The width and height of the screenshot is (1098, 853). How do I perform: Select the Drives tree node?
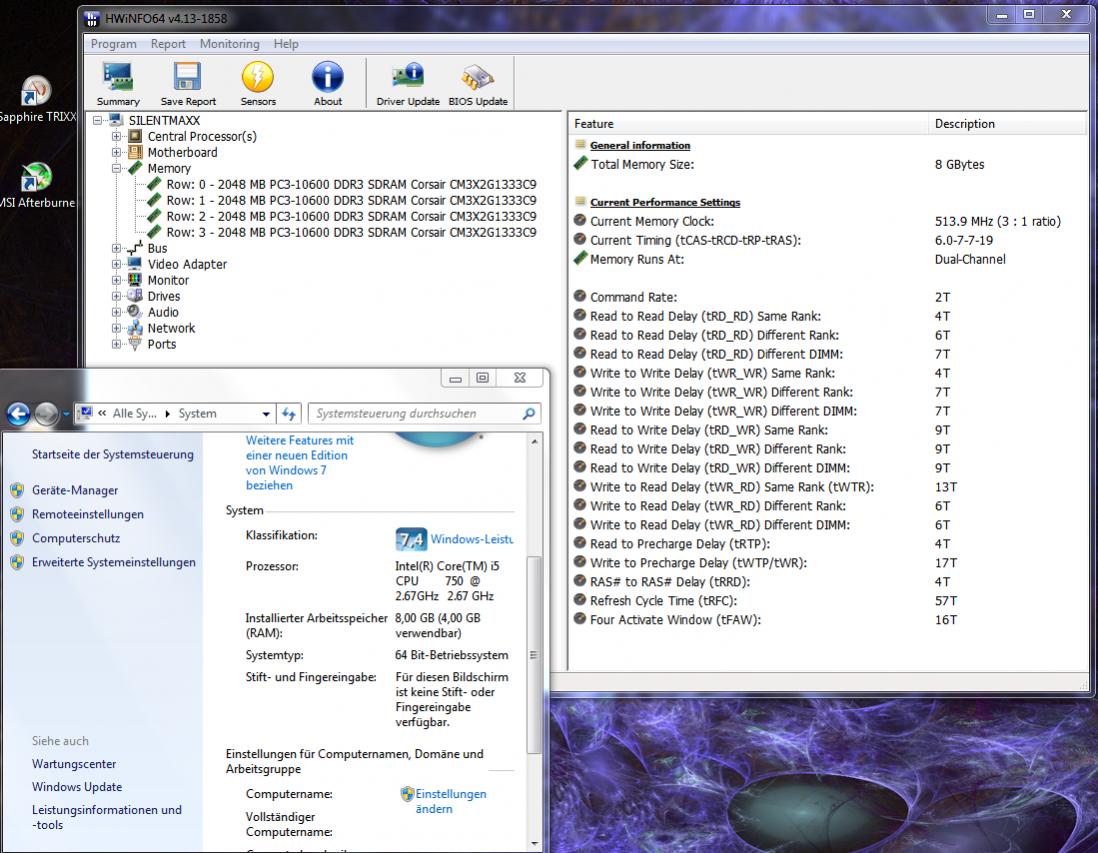coord(164,297)
